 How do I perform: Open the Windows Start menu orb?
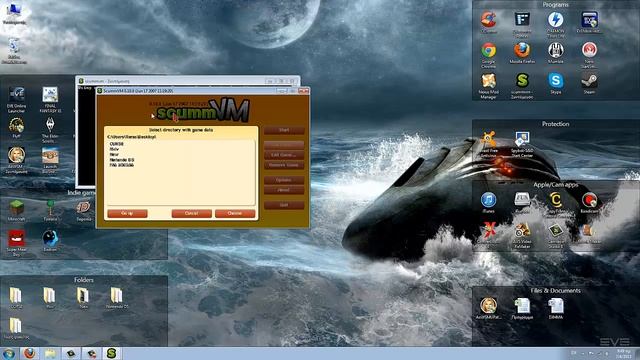9,353
